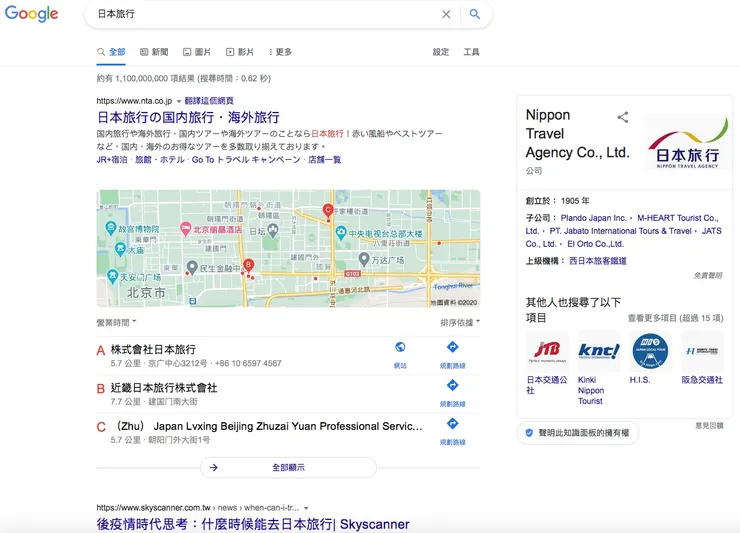Expand the nta.co.jp result URL arrow

click(179, 101)
